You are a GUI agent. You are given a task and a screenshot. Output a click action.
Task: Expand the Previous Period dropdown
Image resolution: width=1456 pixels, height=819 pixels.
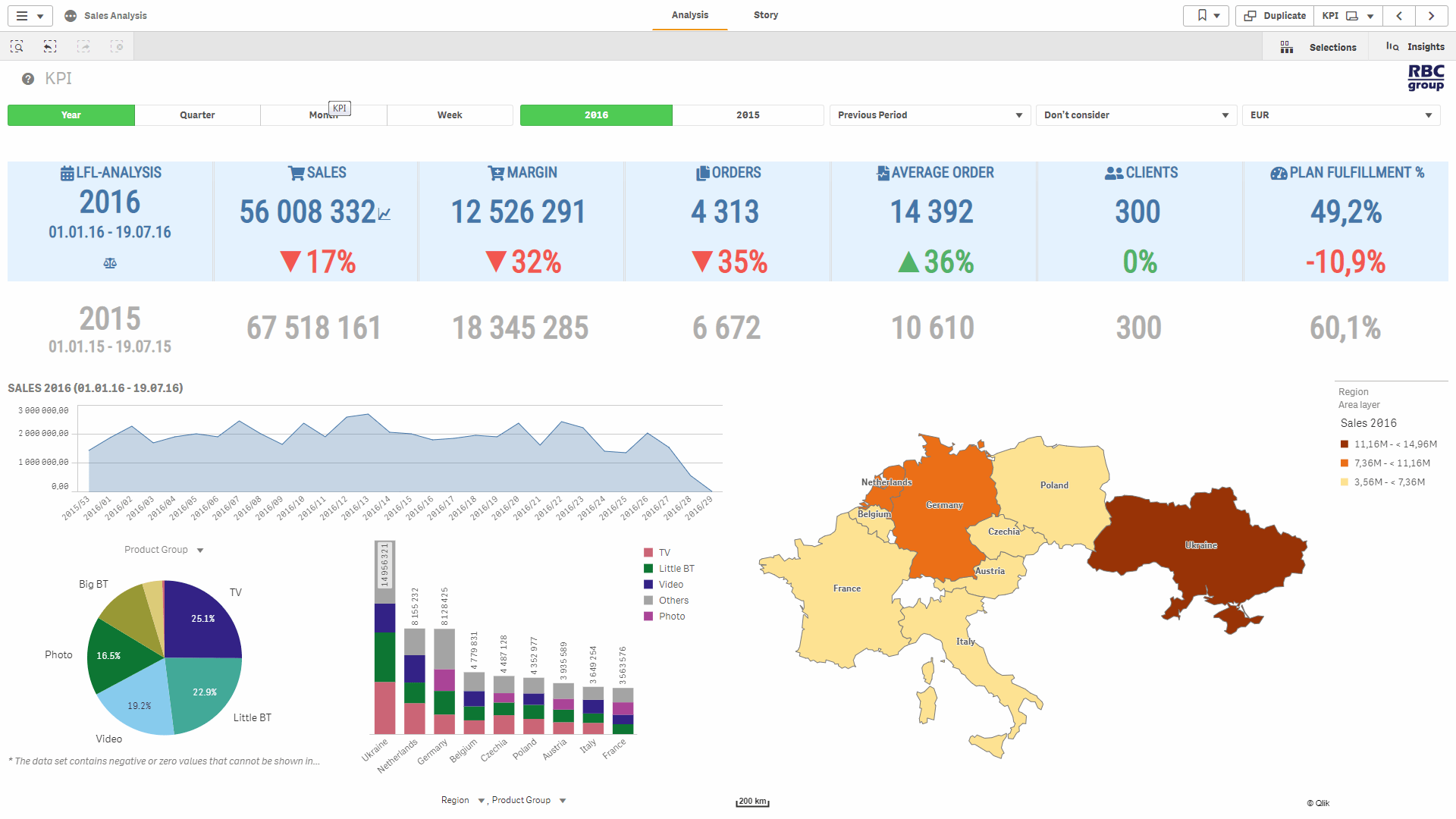coord(930,115)
